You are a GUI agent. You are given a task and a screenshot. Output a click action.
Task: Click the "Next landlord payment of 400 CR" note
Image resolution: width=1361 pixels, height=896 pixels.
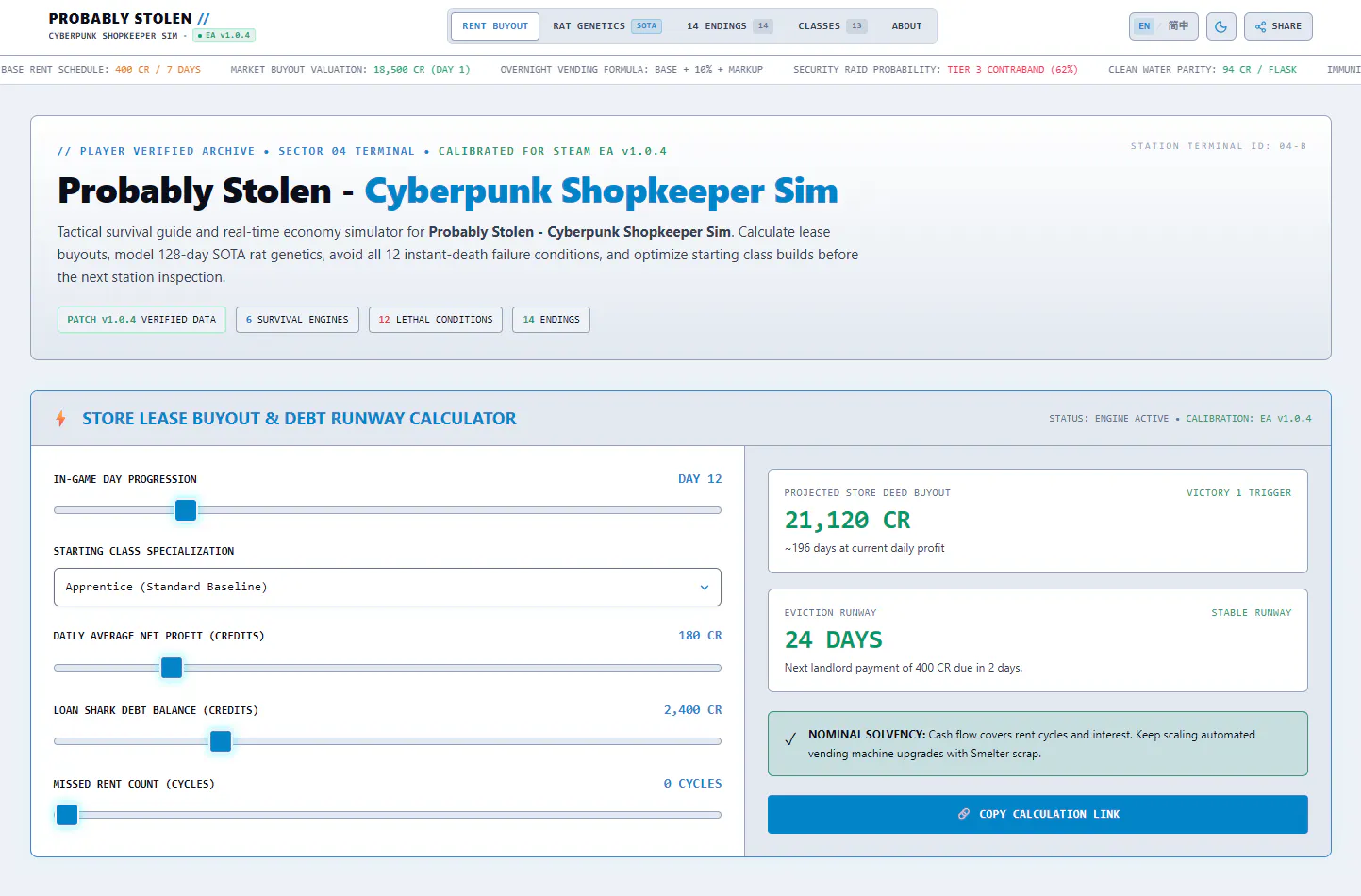click(x=904, y=668)
